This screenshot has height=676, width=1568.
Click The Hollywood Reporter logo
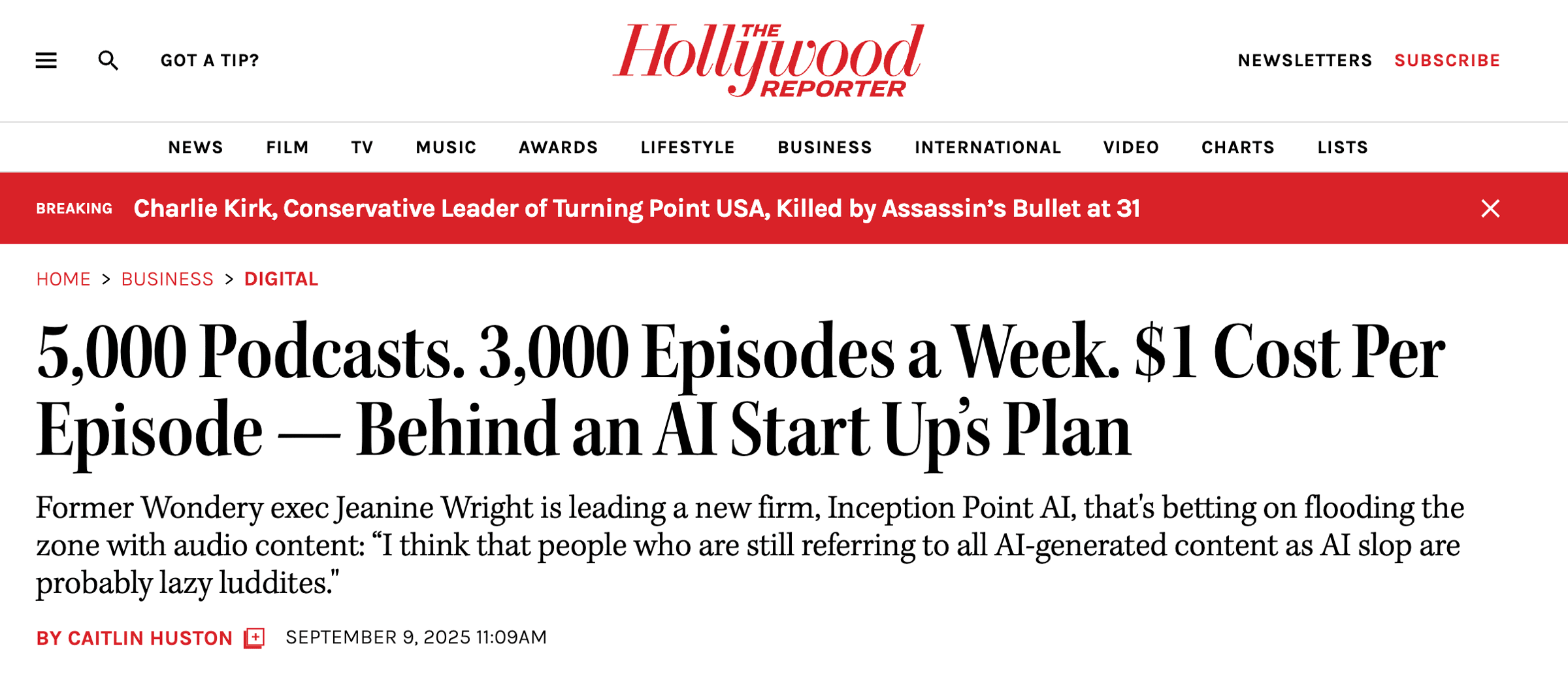[768, 60]
